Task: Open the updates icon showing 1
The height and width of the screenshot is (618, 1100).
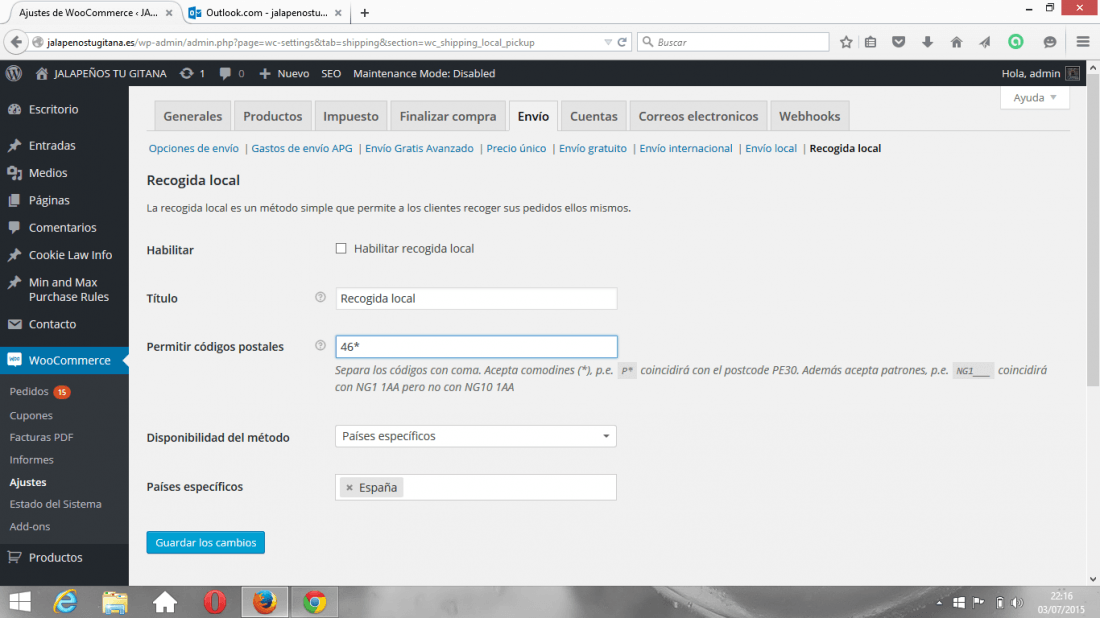Action: 192,73
